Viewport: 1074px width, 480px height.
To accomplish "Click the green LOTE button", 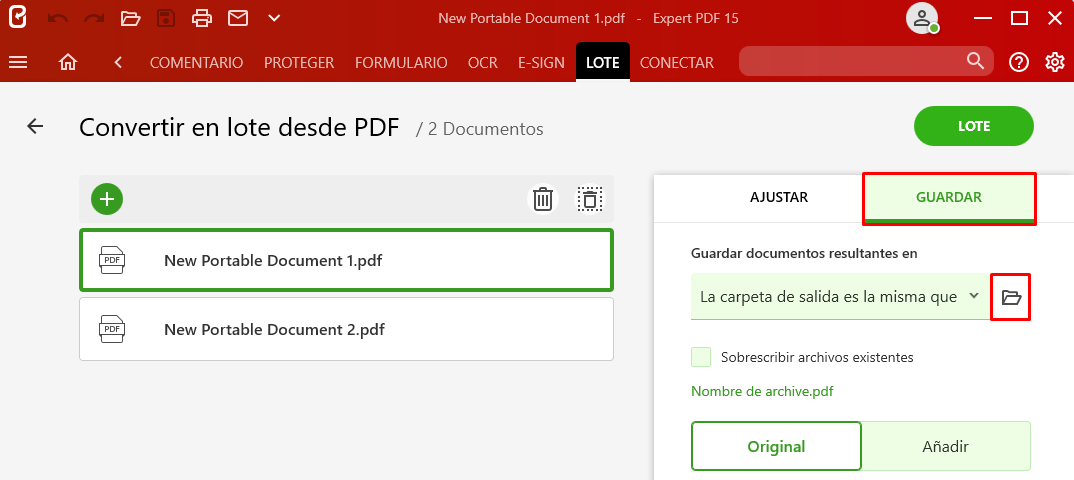I will click(973, 126).
